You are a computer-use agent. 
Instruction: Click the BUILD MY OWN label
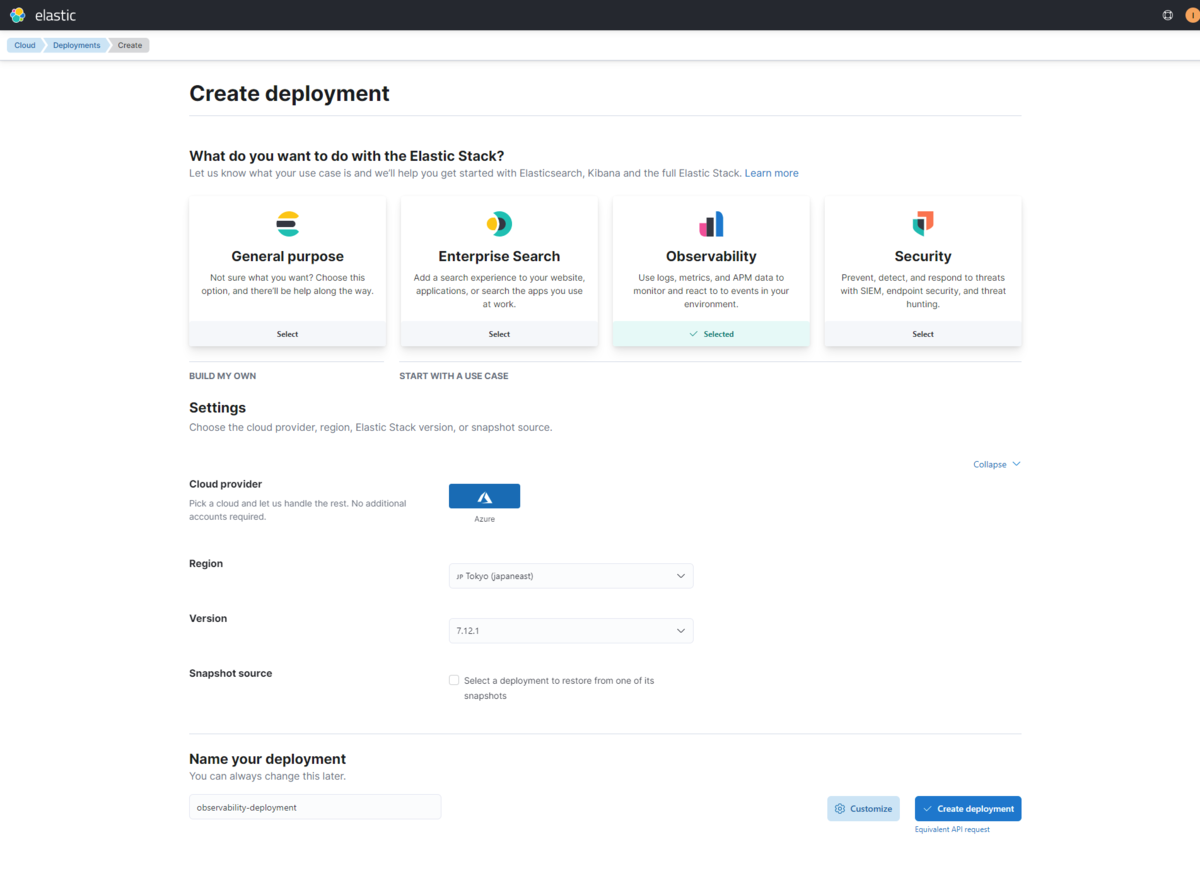pos(222,376)
